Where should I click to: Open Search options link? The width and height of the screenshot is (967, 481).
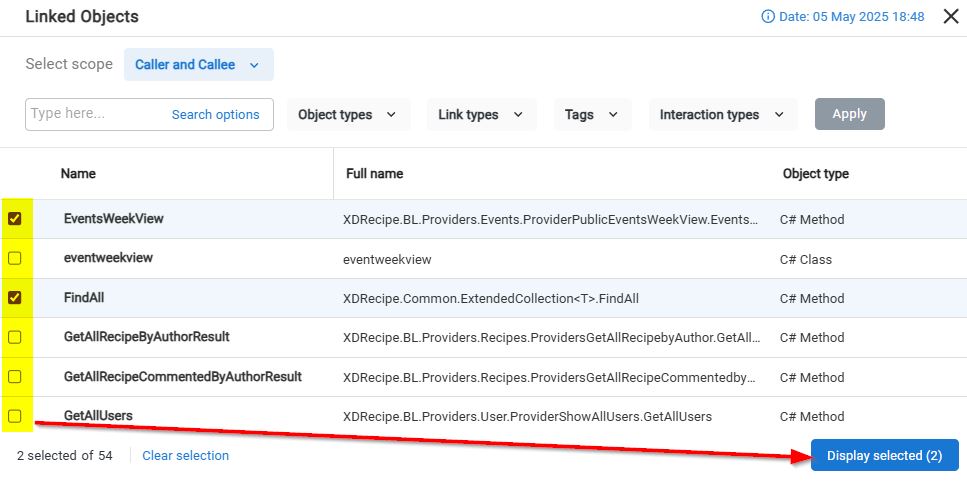pyautogui.click(x=215, y=115)
